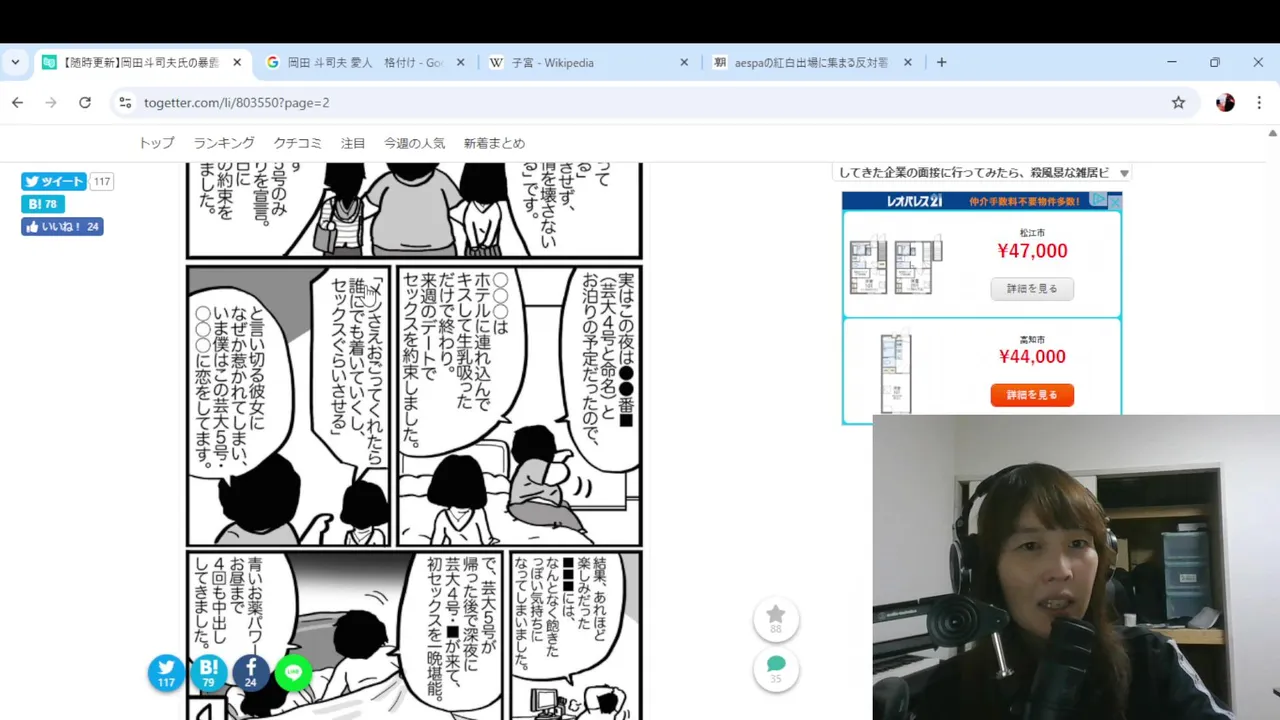Click 詳細を見る for the ¥47,000 listing
Screen dimensions: 1280x720
pyautogui.click(x=1032, y=289)
